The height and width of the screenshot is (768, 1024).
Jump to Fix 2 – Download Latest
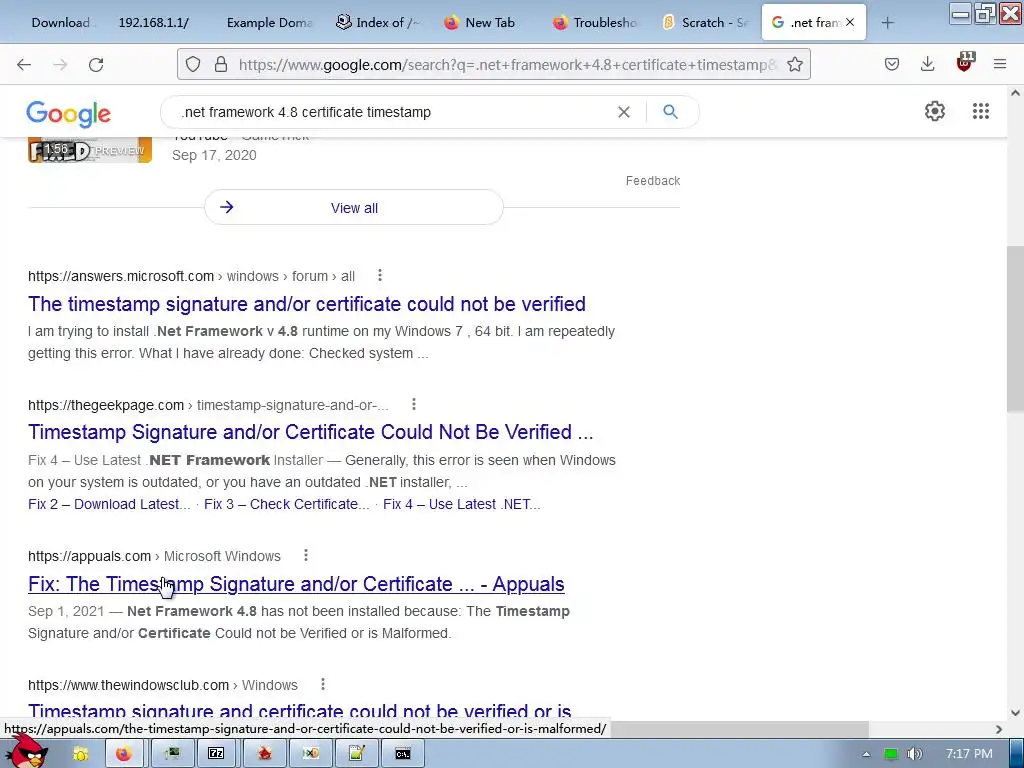(109, 504)
